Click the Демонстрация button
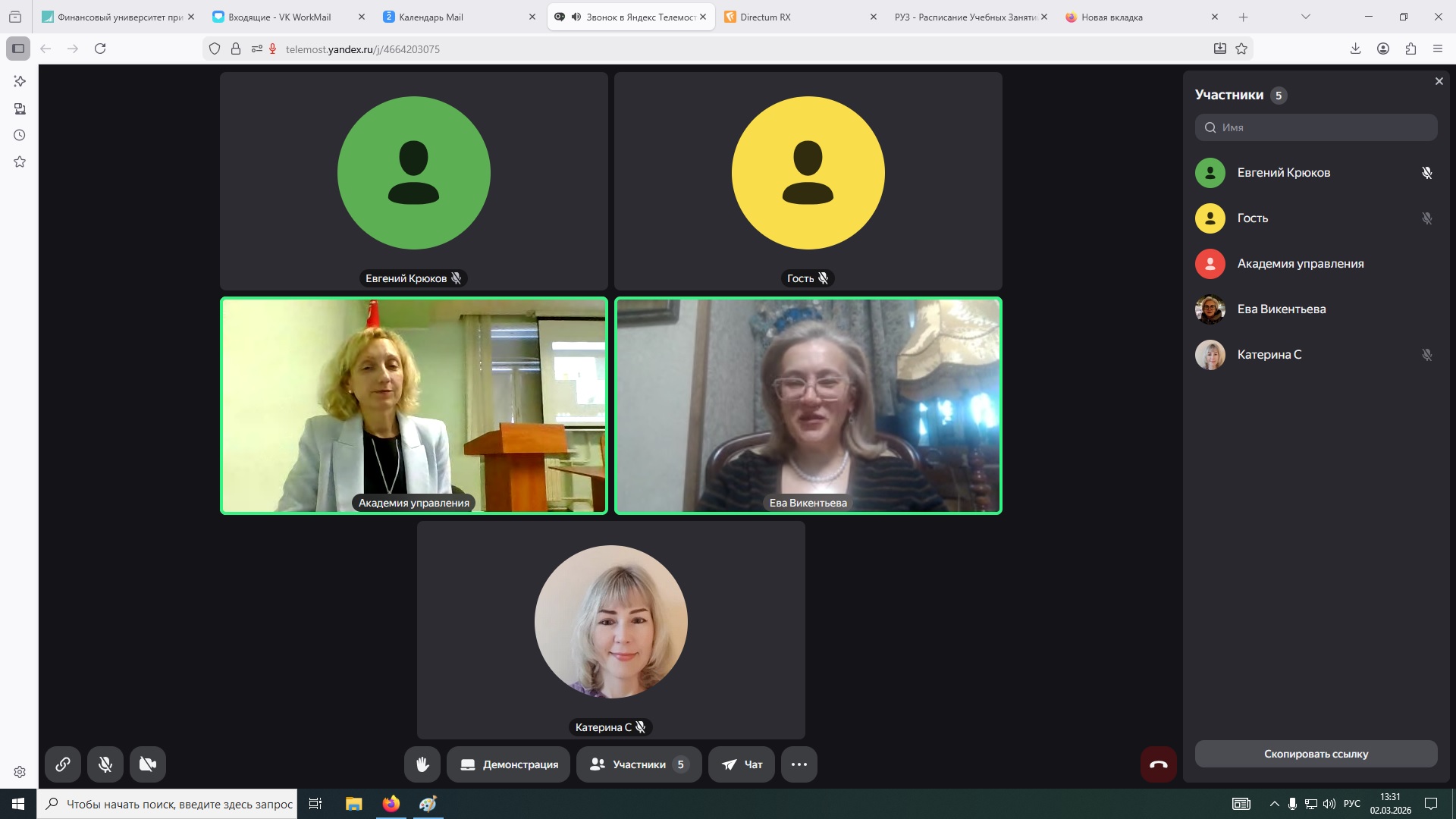The width and height of the screenshot is (1456, 819). coord(510,764)
